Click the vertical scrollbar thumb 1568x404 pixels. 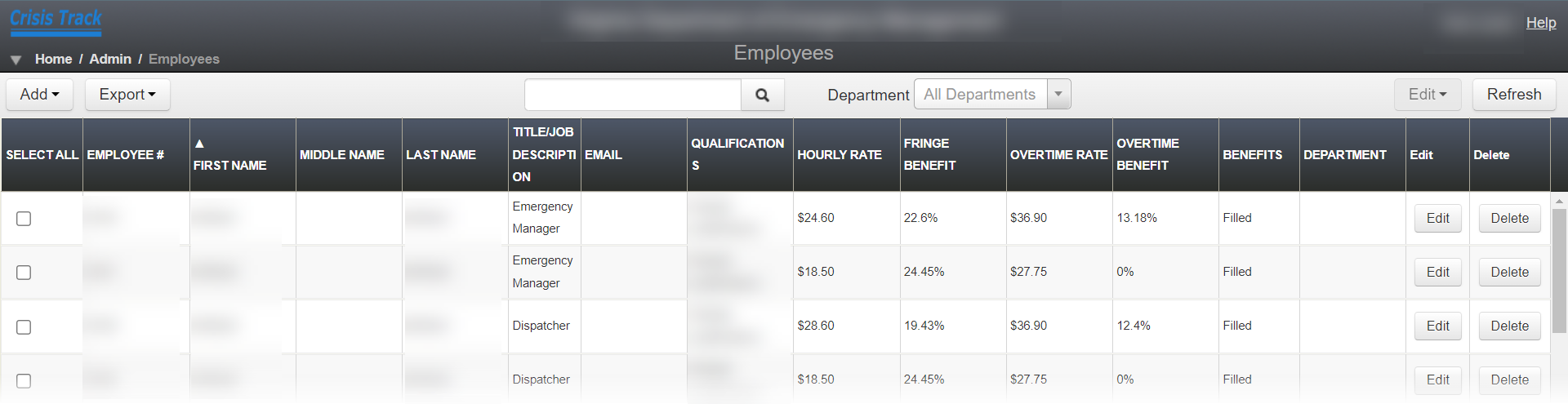click(1559, 271)
